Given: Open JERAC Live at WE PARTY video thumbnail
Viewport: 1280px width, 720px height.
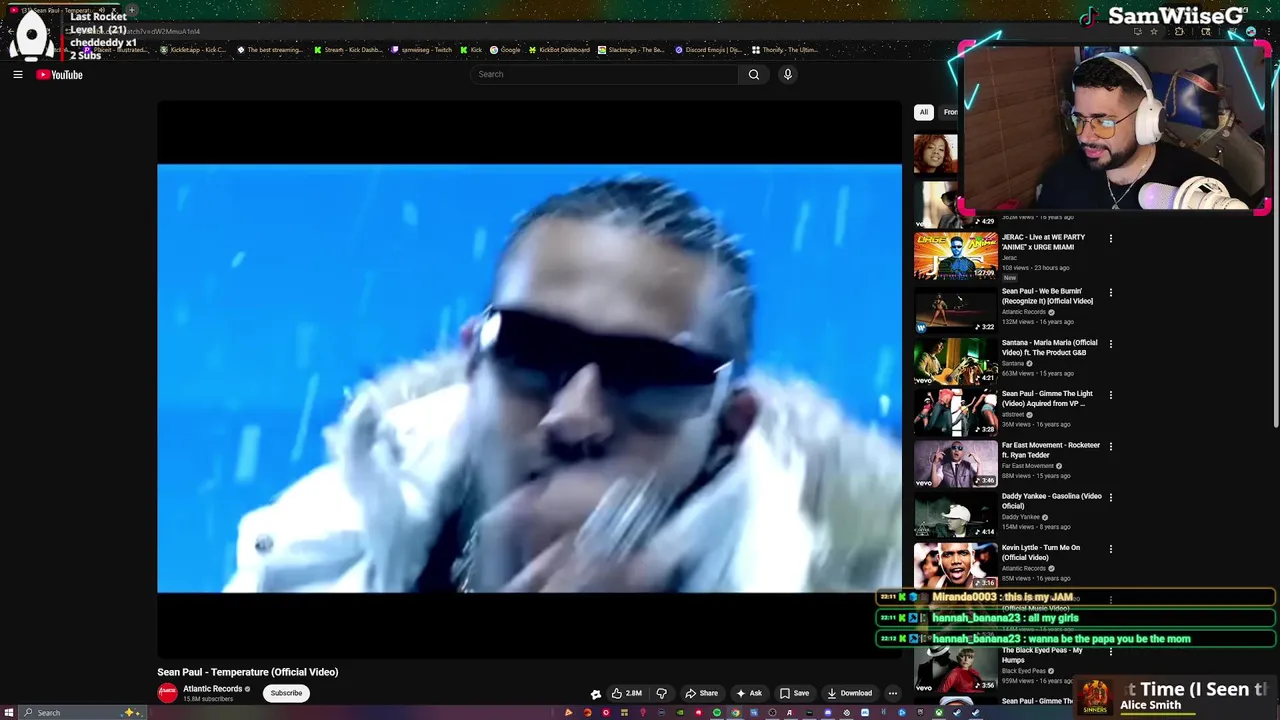Looking at the screenshot, I should (x=956, y=255).
